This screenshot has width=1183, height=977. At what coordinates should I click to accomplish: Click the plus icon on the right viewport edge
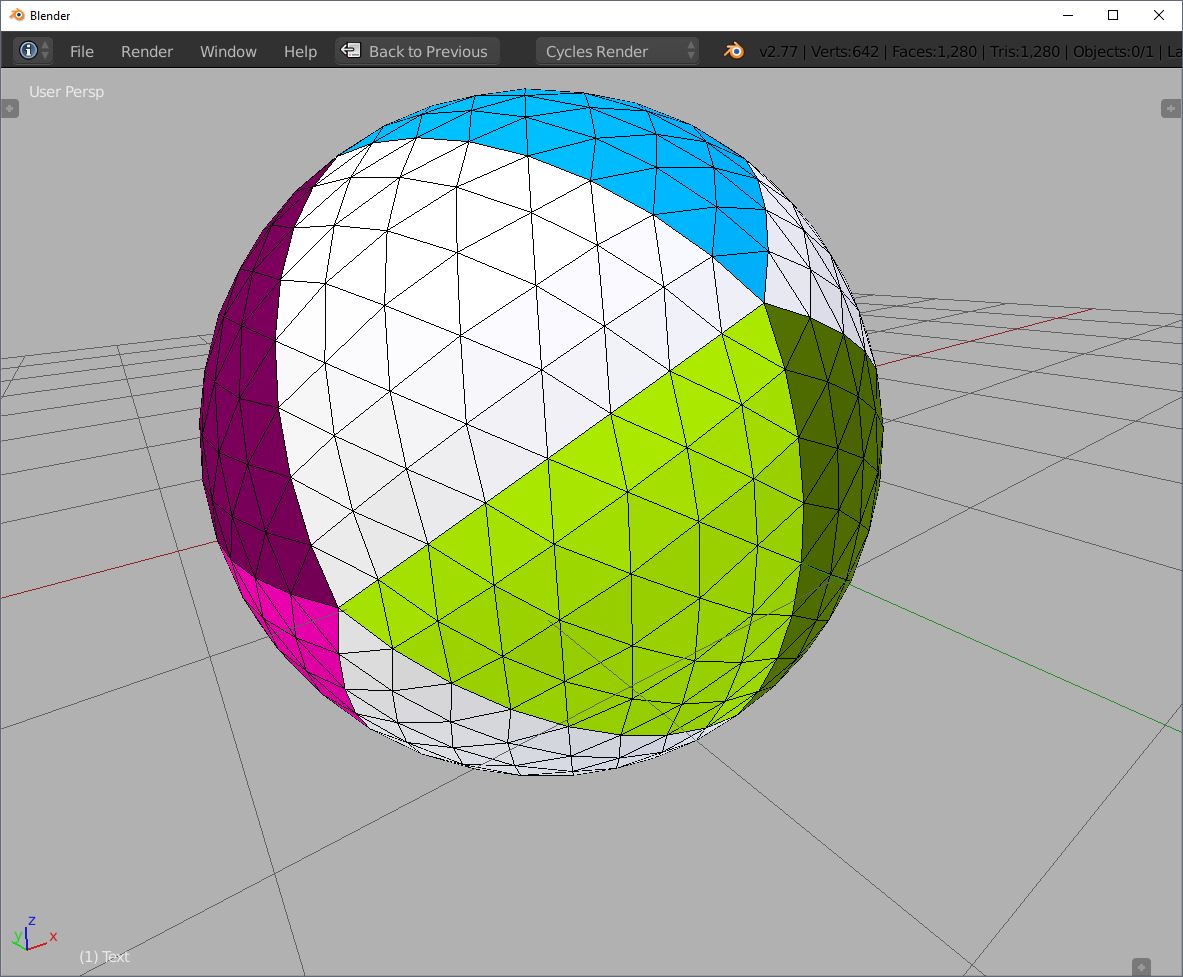point(1170,108)
